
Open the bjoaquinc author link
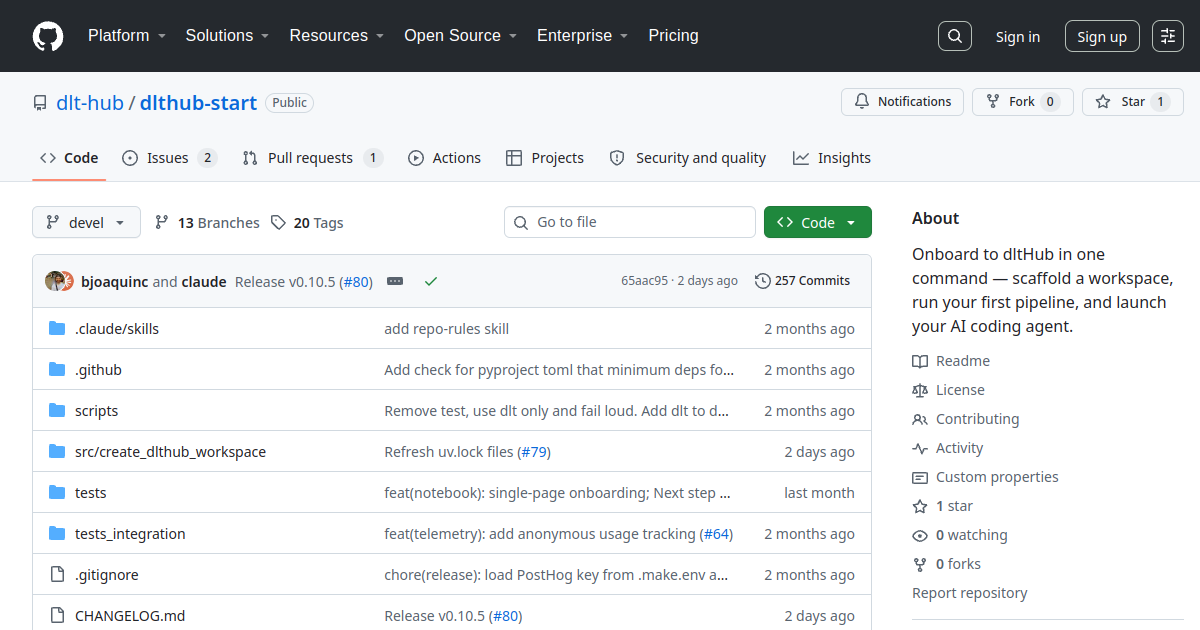pos(115,282)
